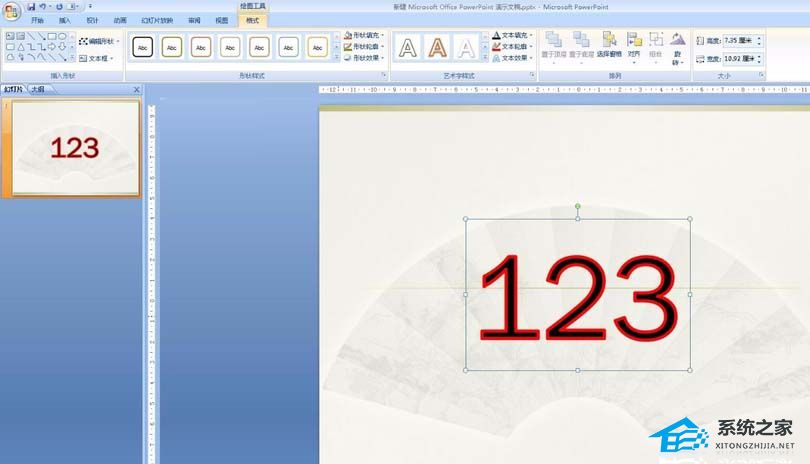Apply the sixth Abc shape style
The image size is (810, 464).
288,48
